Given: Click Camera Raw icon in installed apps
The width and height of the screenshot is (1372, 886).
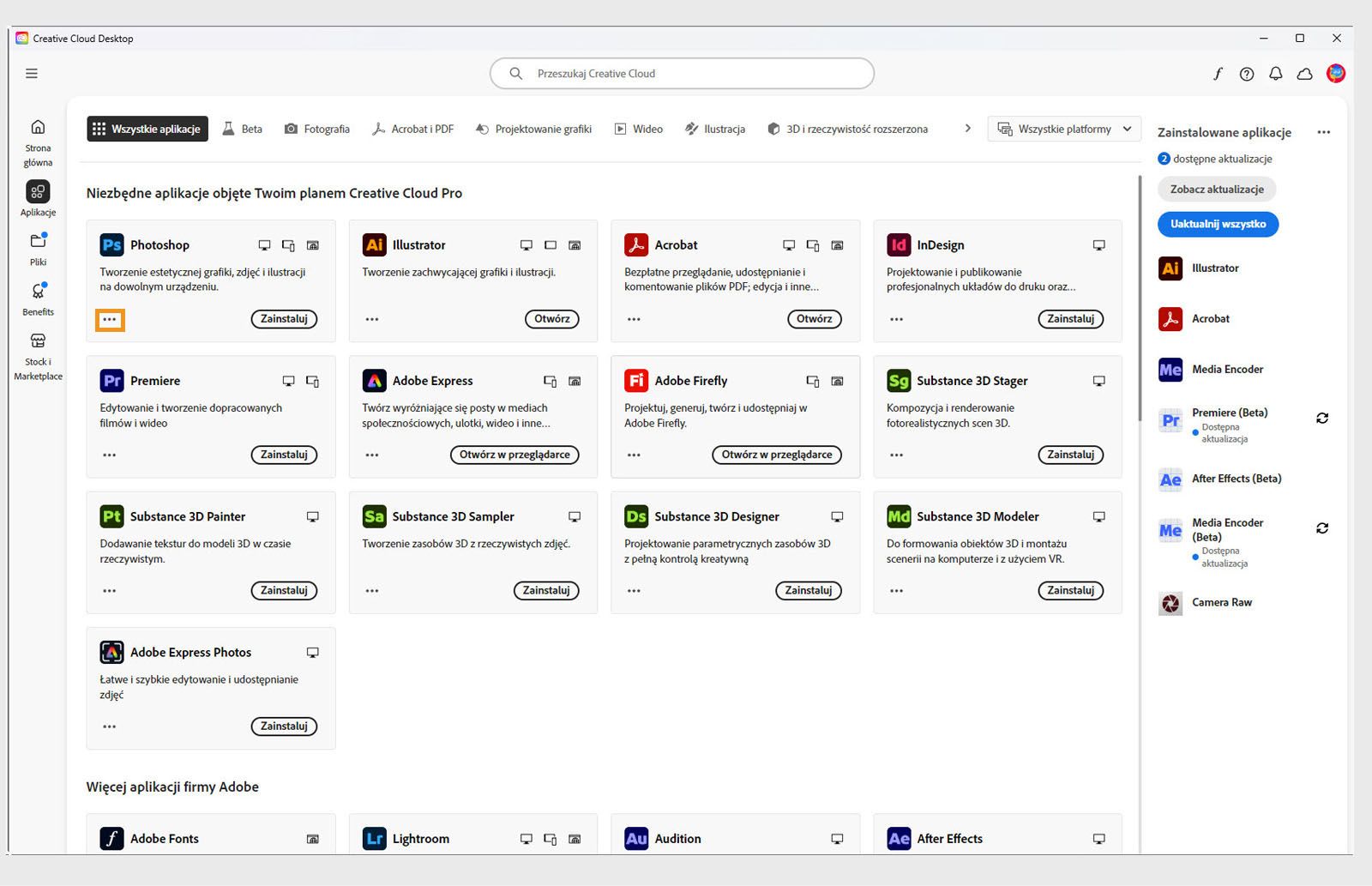Looking at the screenshot, I should tap(1170, 604).
